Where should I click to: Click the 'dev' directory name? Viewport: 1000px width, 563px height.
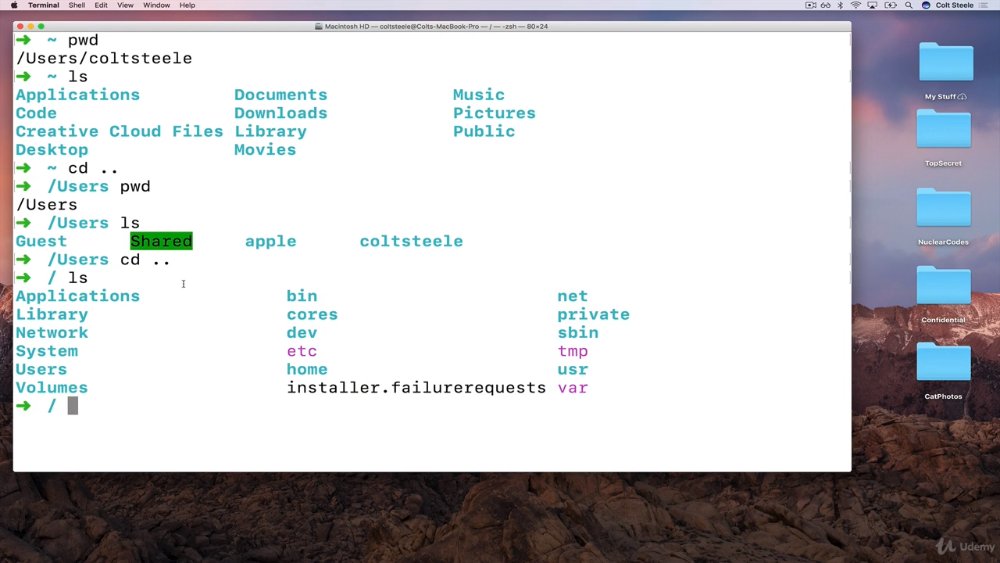302,333
